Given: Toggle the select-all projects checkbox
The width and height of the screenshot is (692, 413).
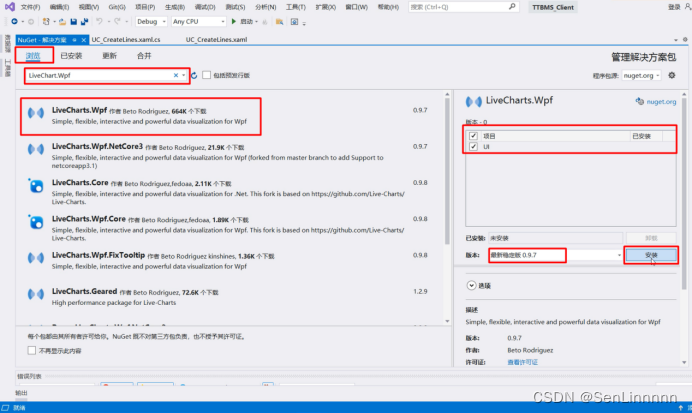Looking at the screenshot, I should coord(474,136).
